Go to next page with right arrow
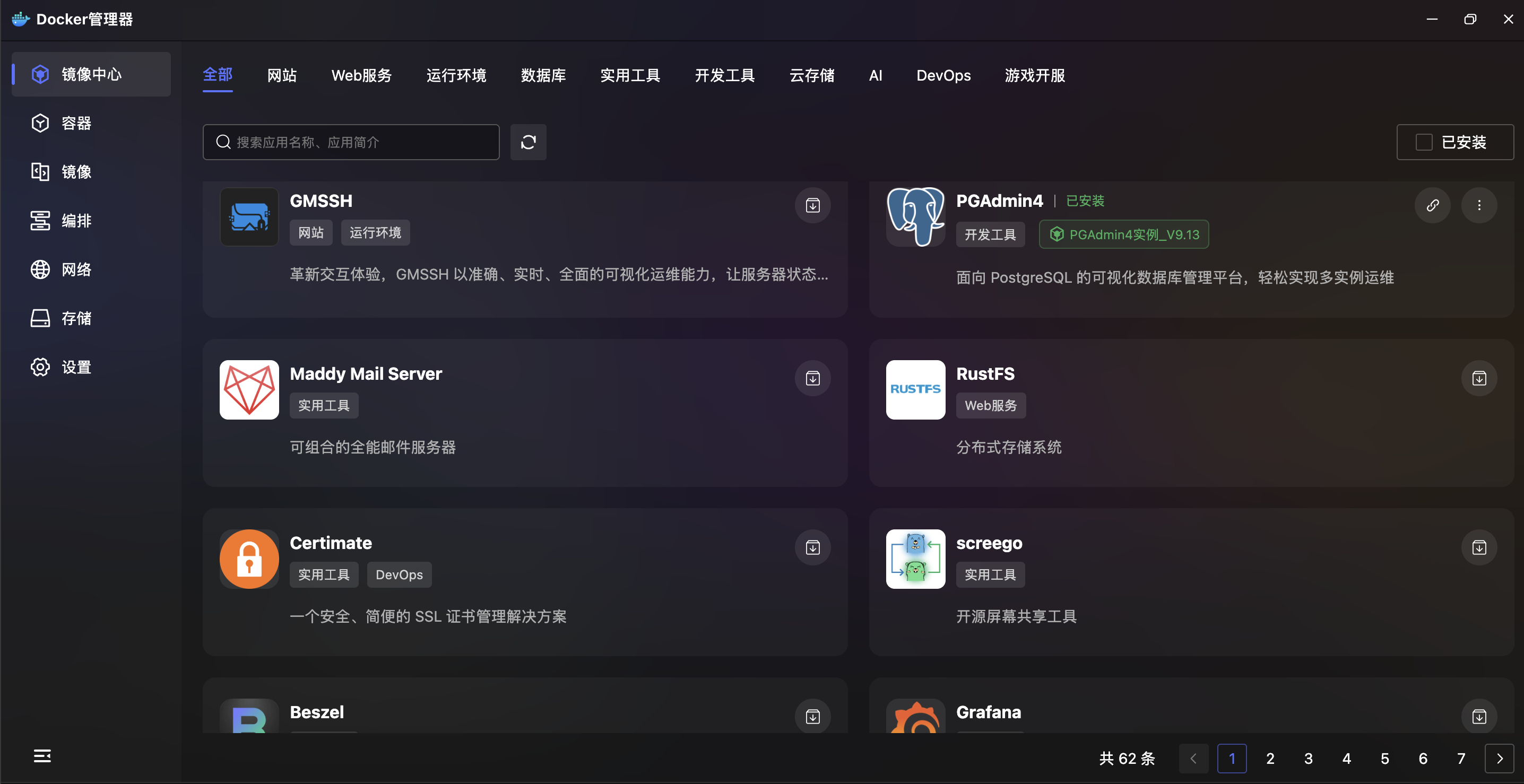 click(1499, 758)
